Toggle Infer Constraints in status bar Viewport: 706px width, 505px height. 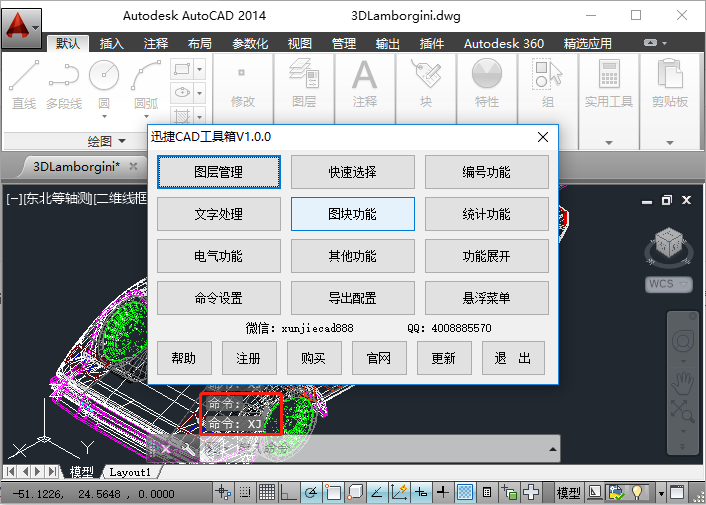[223, 493]
